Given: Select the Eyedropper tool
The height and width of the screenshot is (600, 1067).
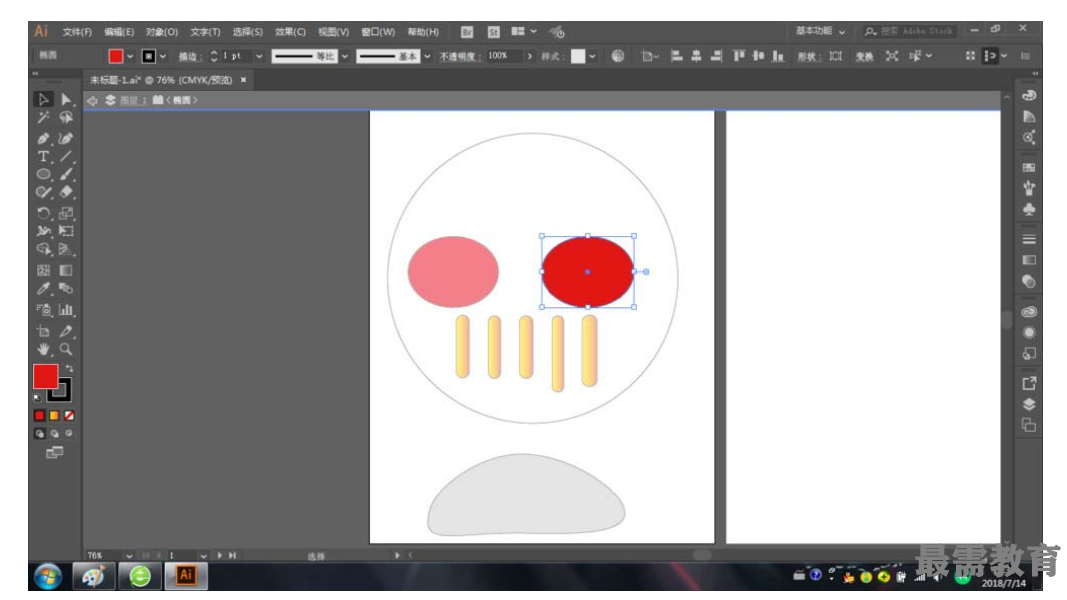Looking at the screenshot, I should 43,288.
